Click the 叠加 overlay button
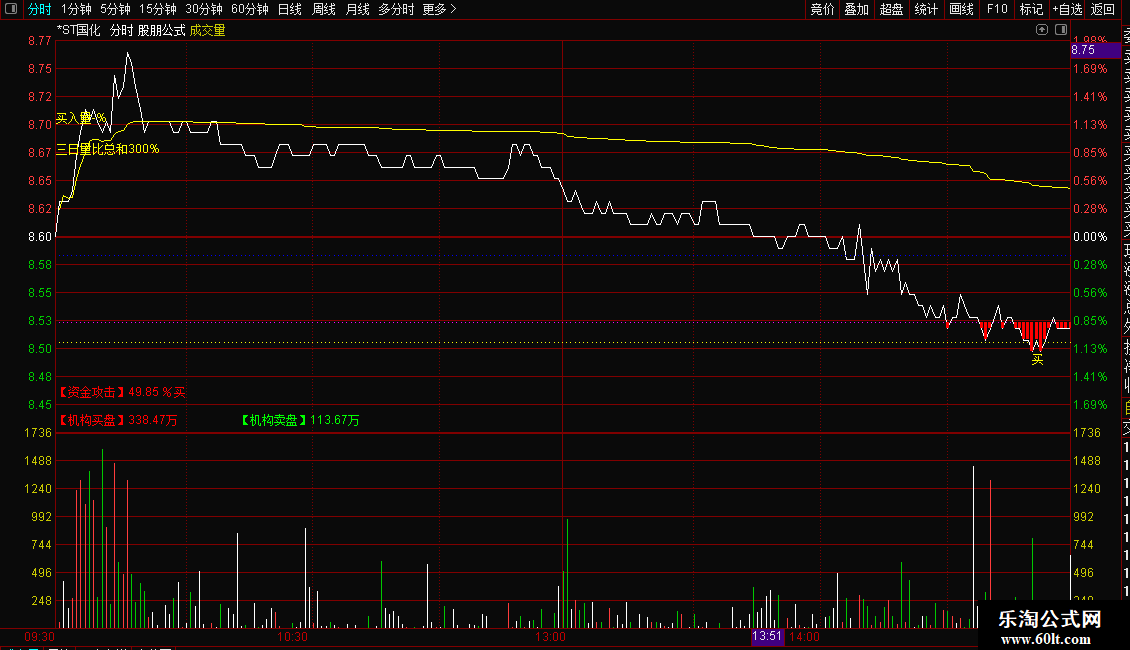 857,9
